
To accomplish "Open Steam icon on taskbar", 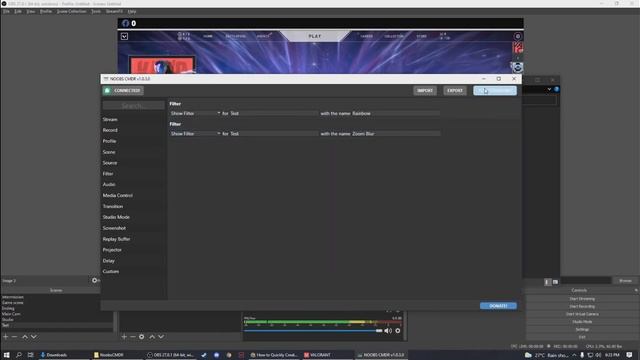I will (x=204, y=355).
